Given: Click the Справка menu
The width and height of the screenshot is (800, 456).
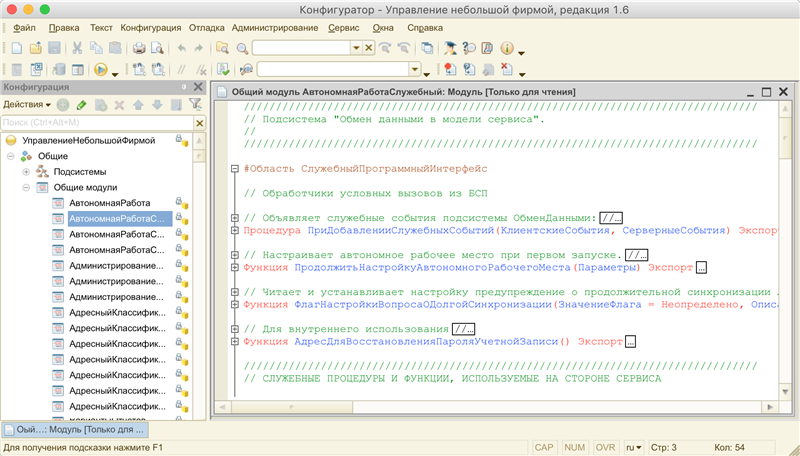Looking at the screenshot, I should (424, 28).
